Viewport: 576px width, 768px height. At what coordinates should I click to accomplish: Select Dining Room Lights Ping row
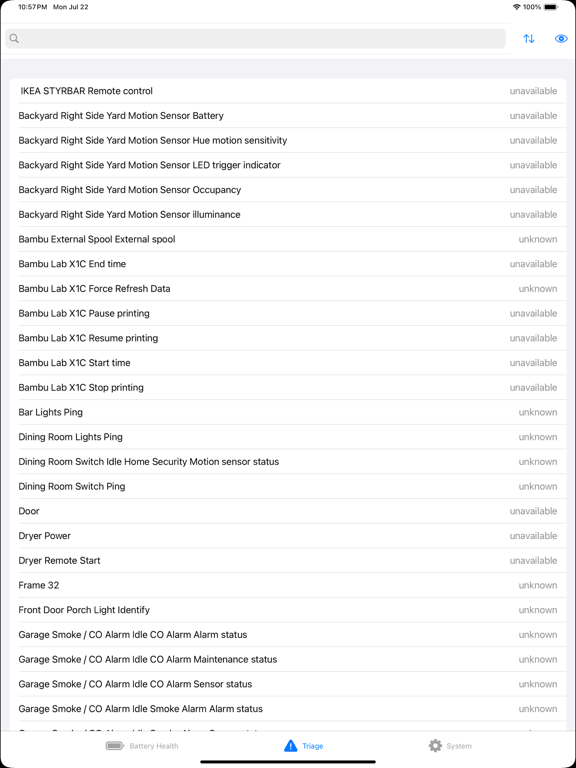click(x=288, y=437)
